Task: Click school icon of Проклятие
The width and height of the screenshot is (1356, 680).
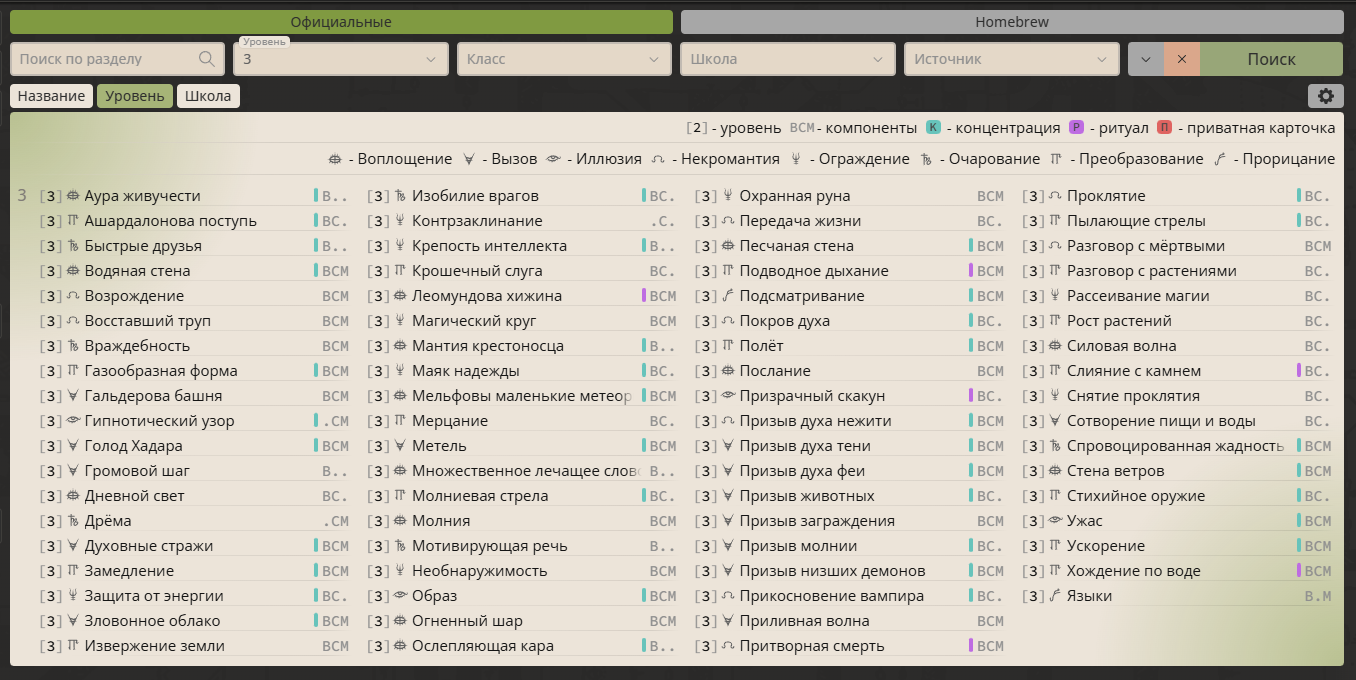Action: click(x=1055, y=196)
